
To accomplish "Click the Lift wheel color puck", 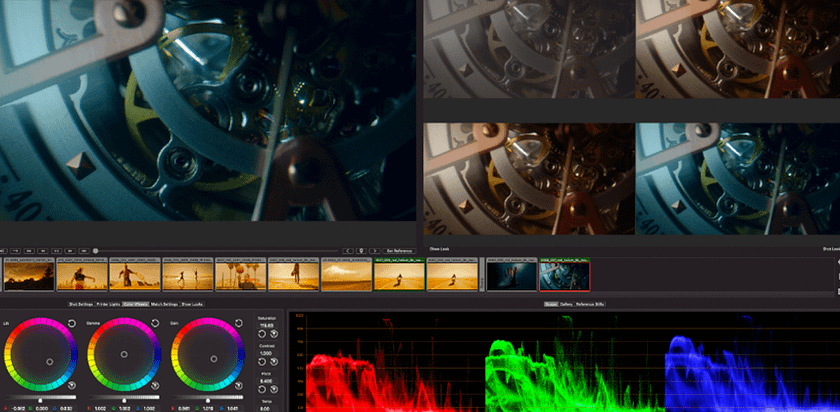I will tap(50, 362).
